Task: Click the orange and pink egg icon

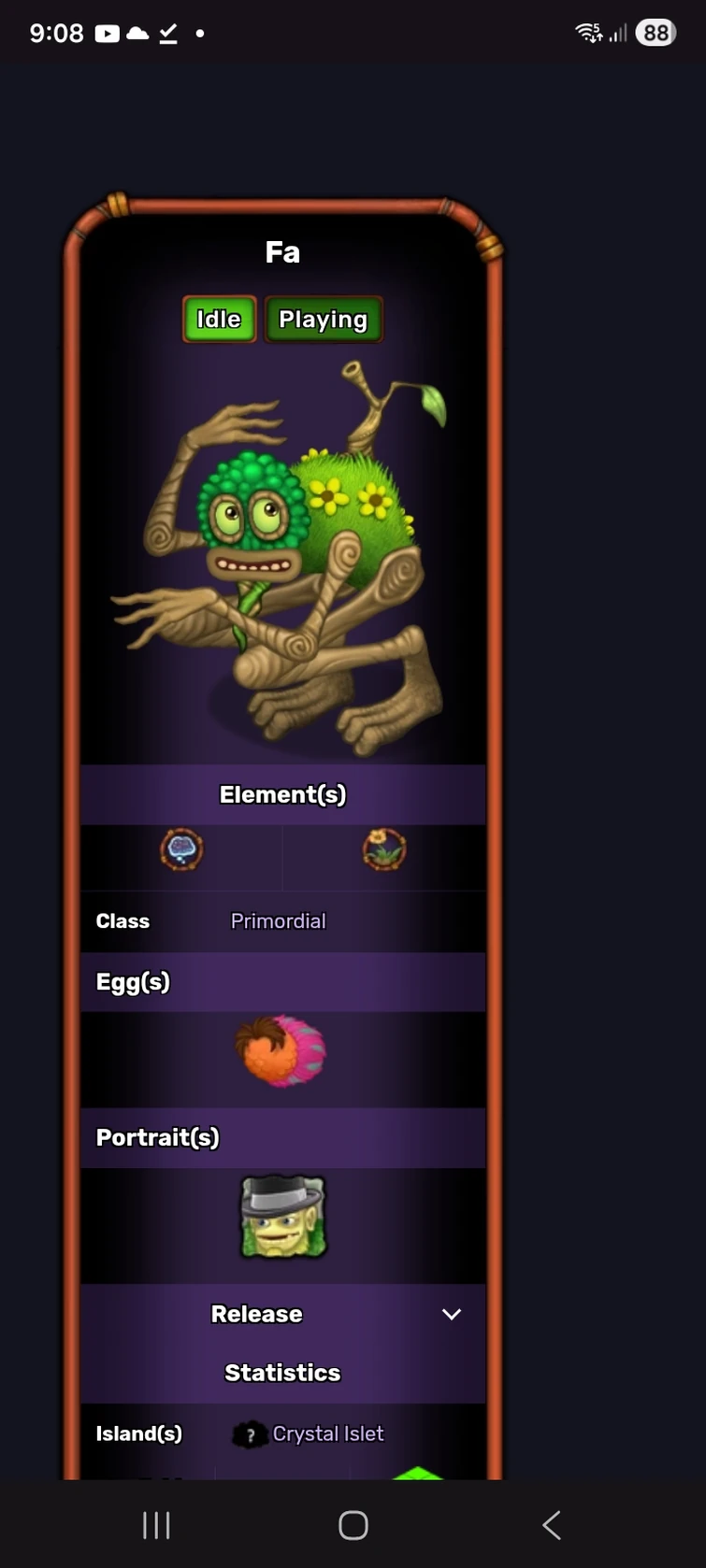Action: pyautogui.click(x=281, y=1051)
